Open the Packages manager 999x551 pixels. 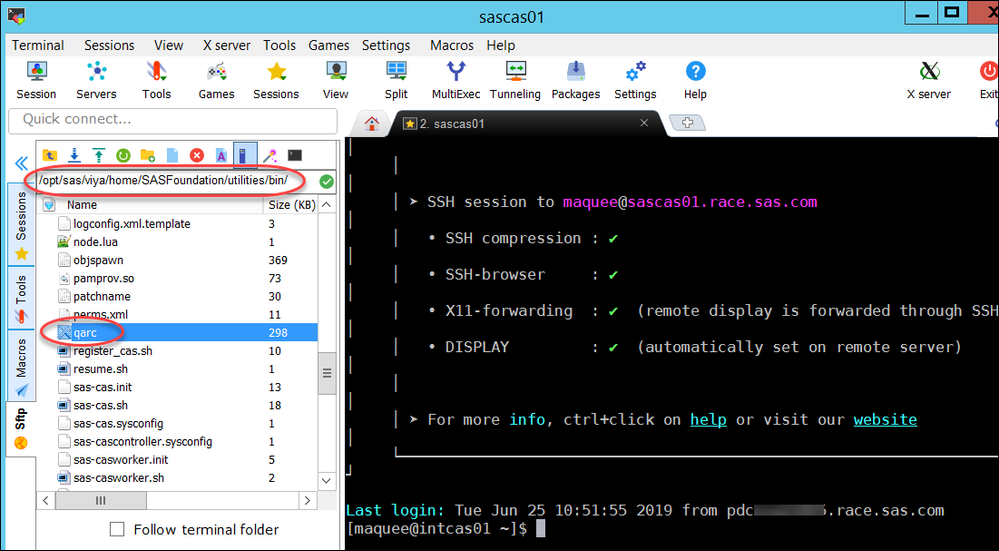576,80
